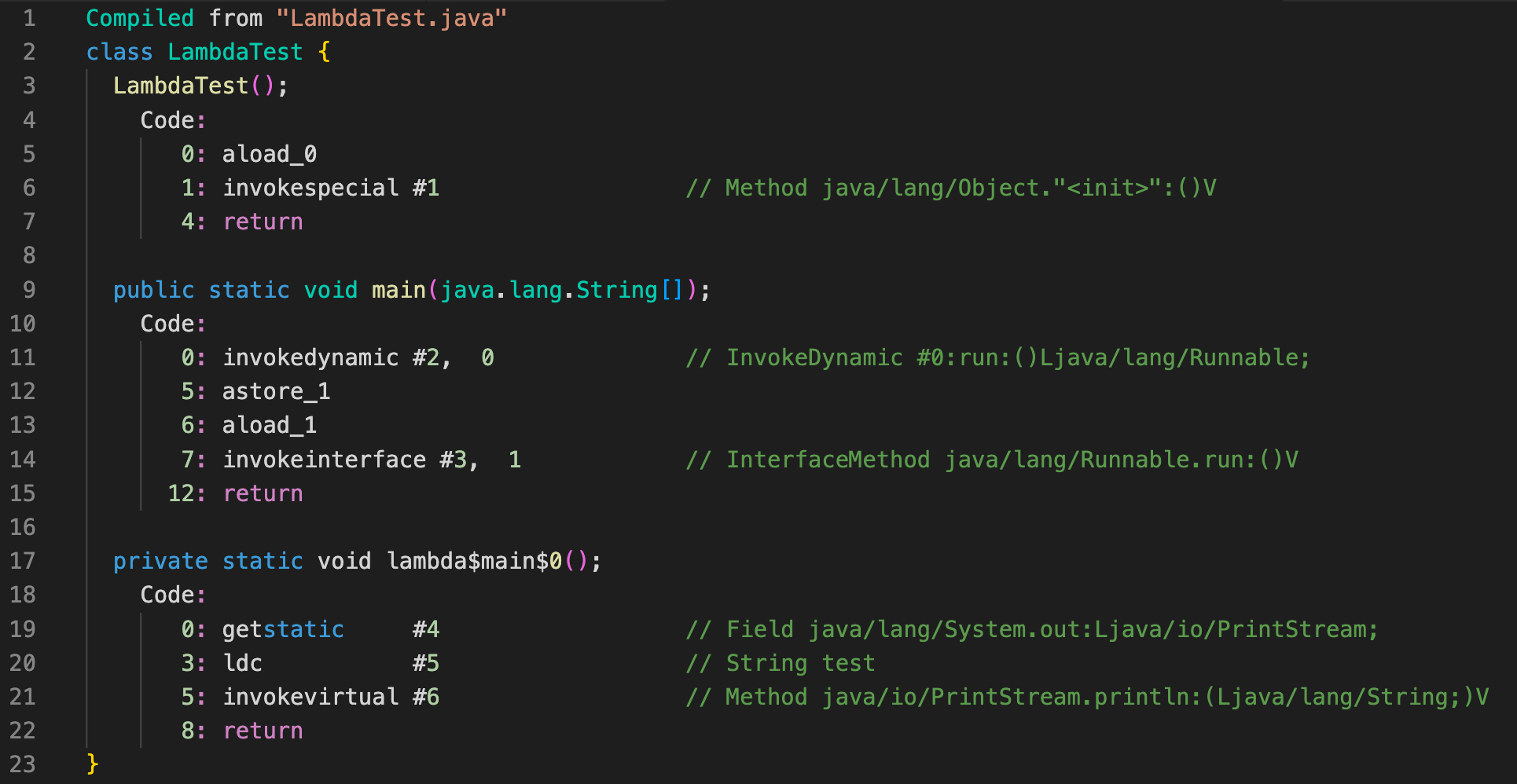
Task: Click the "LambdaTest.java" string on line 1
Action: coord(391,18)
